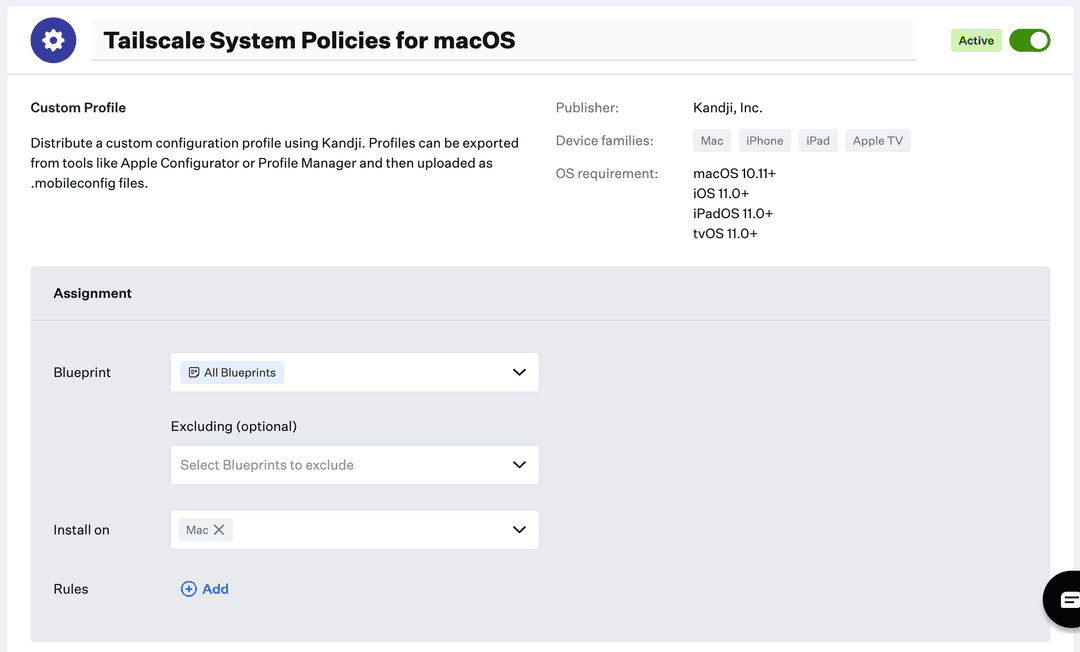Remove the Mac chip using its X icon
The height and width of the screenshot is (652, 1080).
[x=219, y=530]
